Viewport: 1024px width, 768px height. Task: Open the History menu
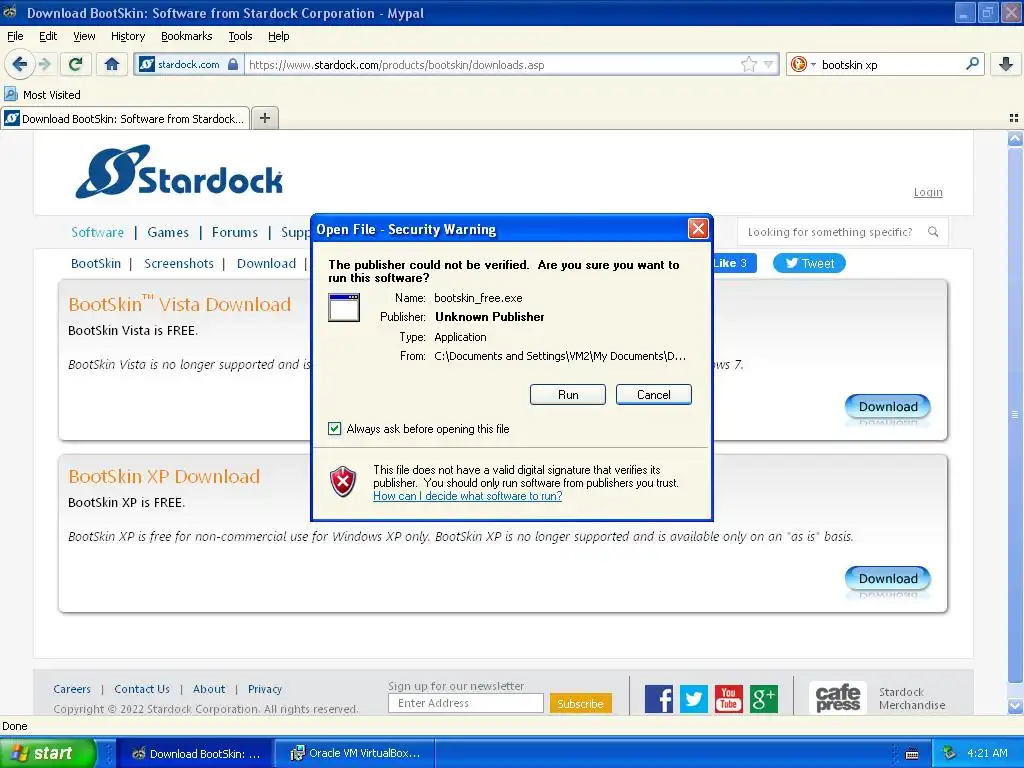point(127,36)
